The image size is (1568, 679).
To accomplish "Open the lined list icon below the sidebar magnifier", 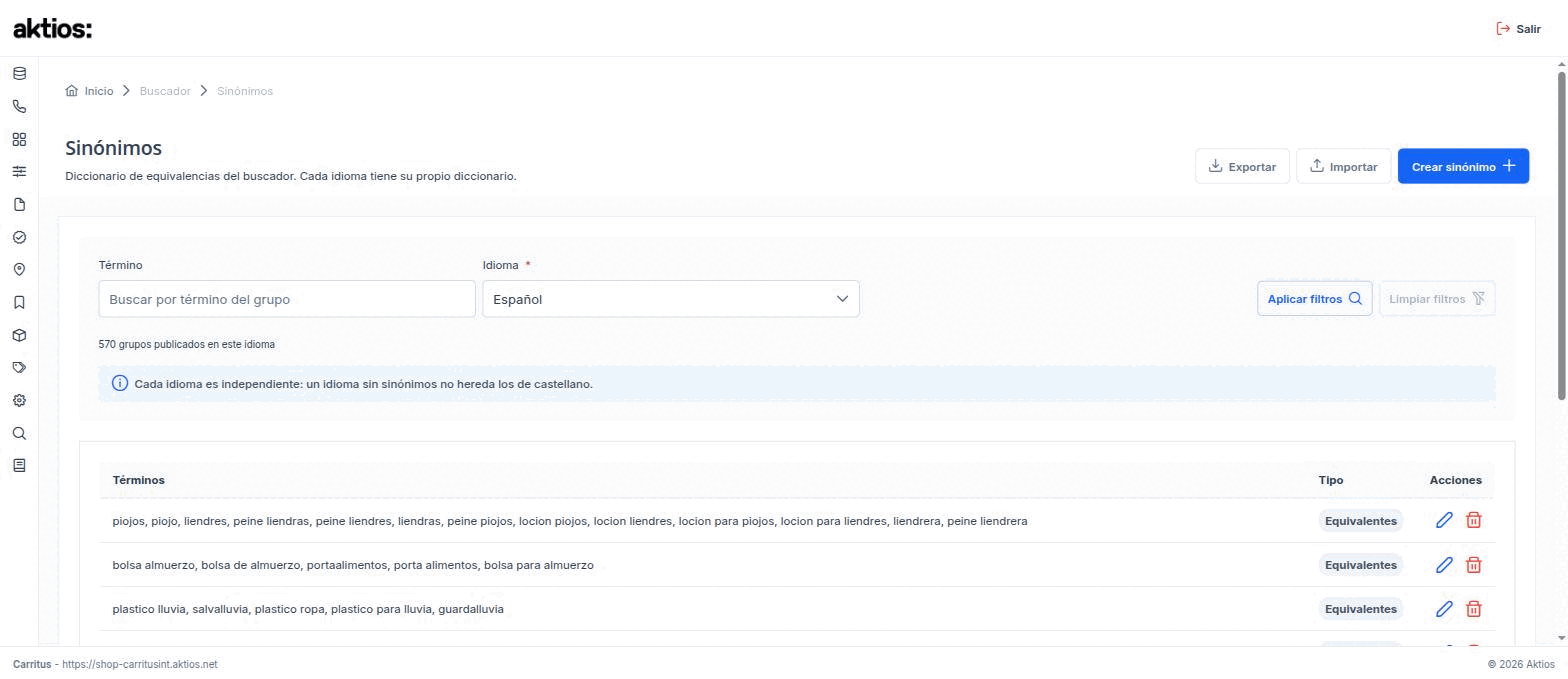I will coord(19,466).
